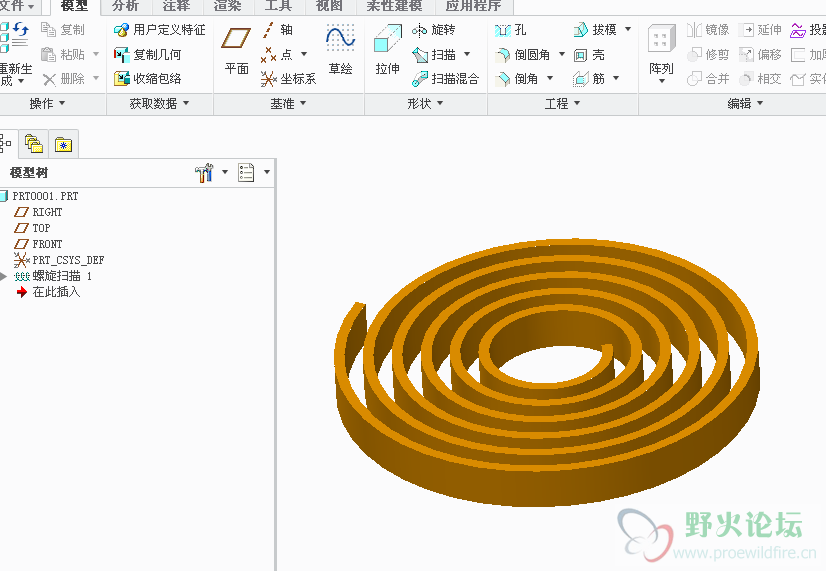826x571 pixels.
Task: Select the Draft (拔模) tool
Action: [595, 30]
